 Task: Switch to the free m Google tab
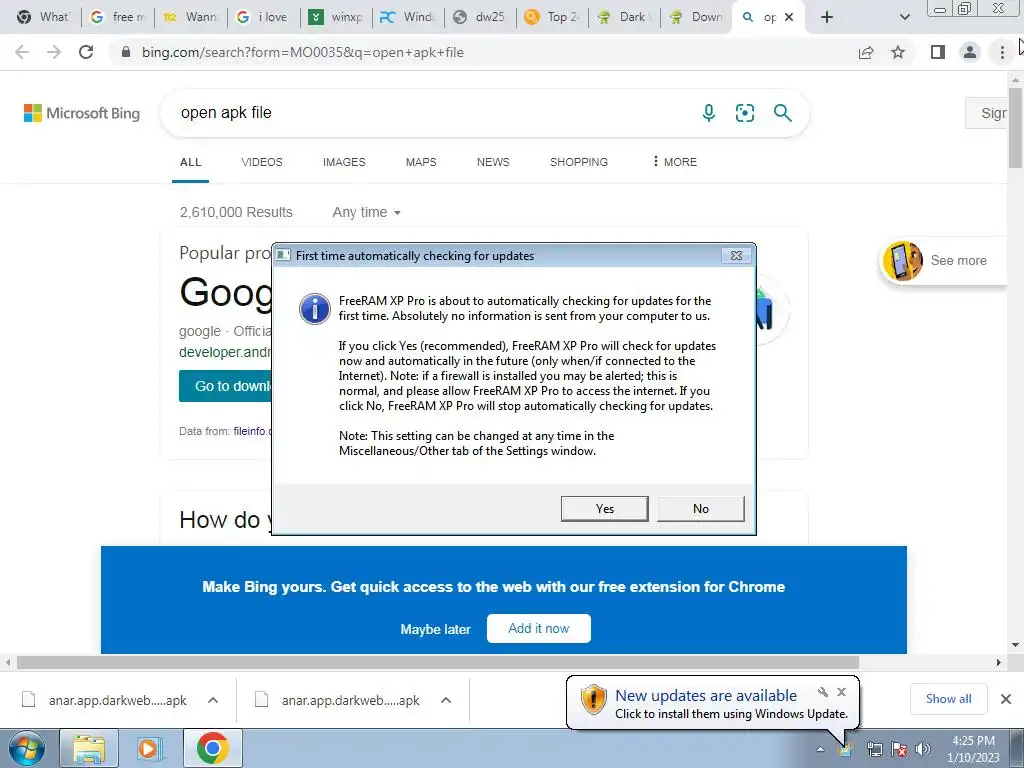pos(118,17)
